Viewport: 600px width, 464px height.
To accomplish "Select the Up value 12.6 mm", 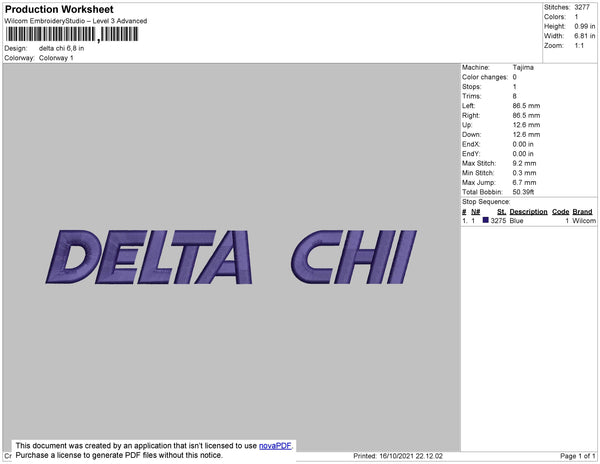I will click(x=527, y=125).
